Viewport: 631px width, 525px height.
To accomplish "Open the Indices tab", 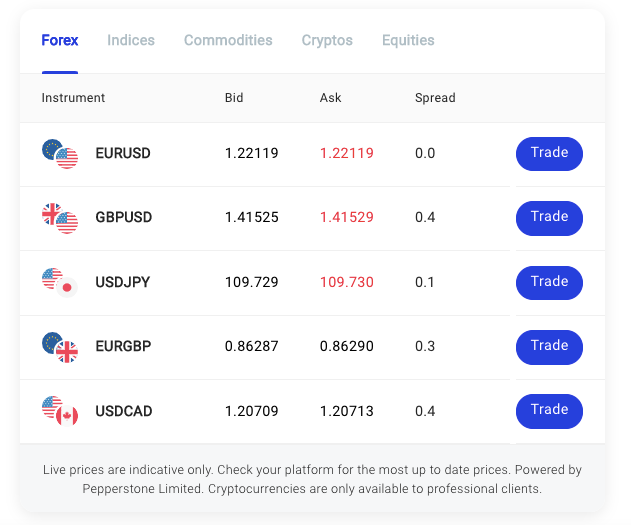I will 131,41.
